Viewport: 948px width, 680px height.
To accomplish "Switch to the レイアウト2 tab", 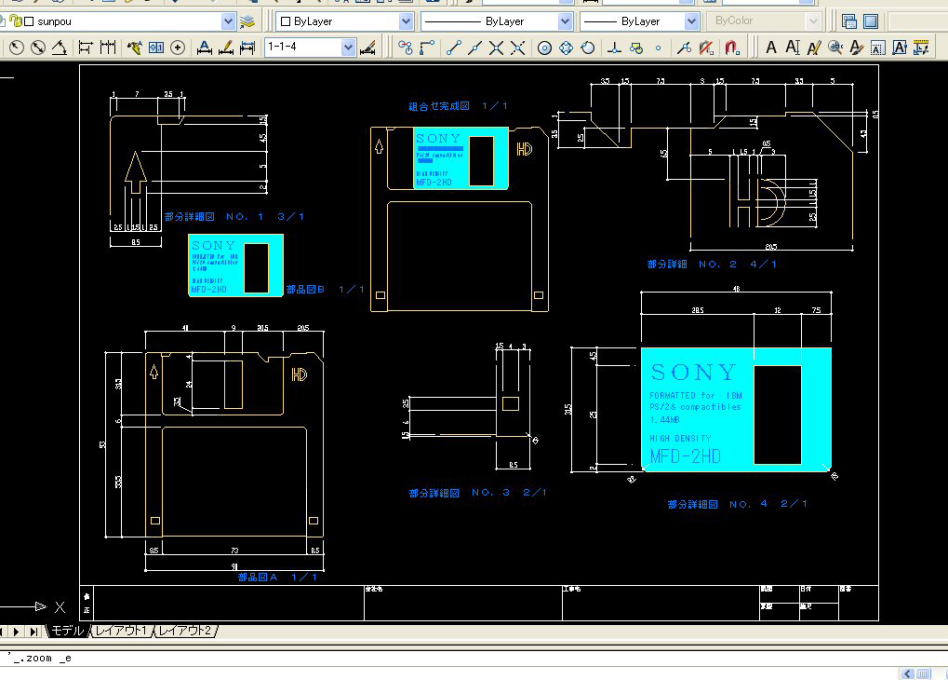I will tap(185, 631).
